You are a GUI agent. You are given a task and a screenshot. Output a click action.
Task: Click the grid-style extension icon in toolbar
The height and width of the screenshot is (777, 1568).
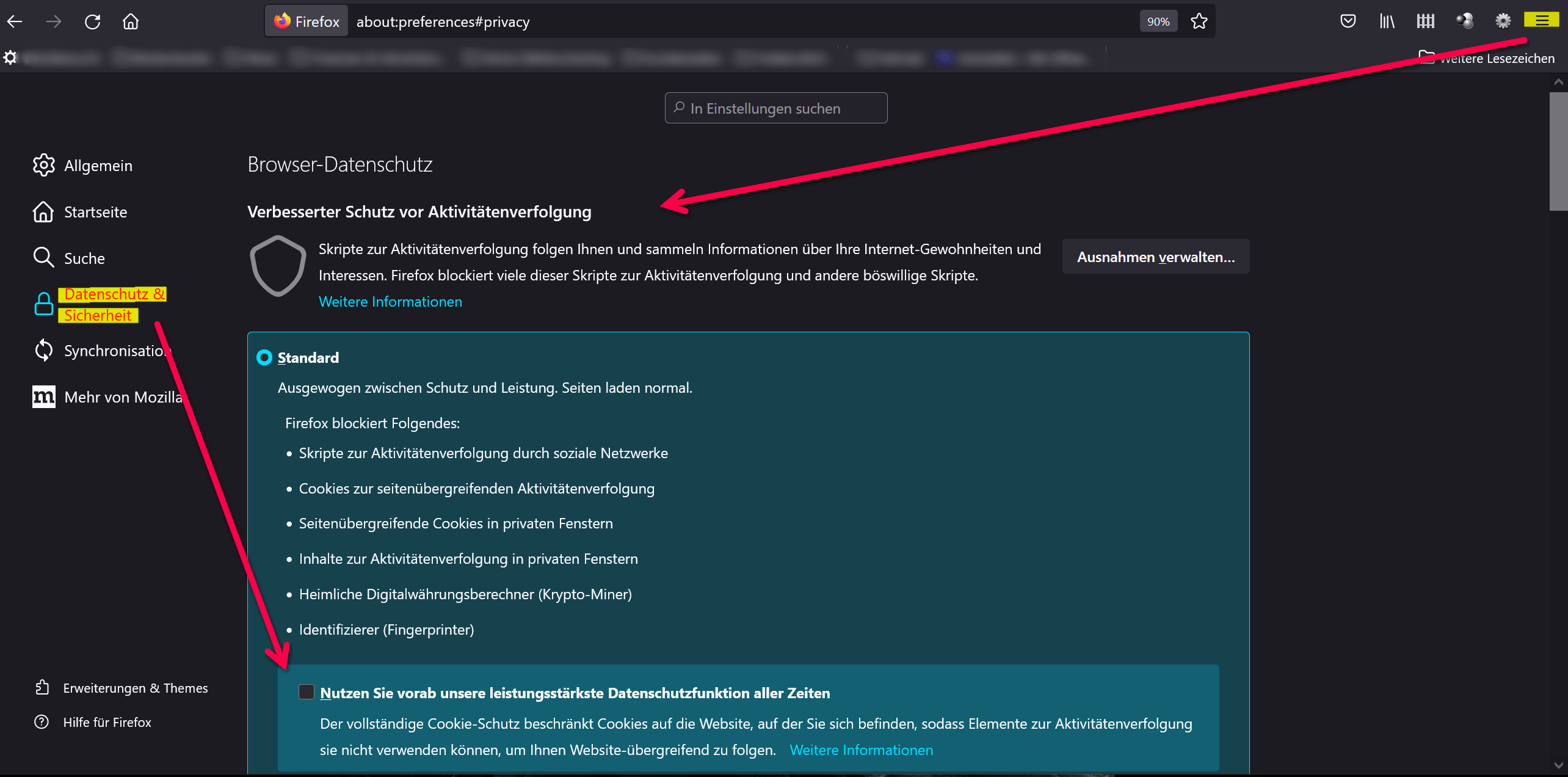(1426, 21)
